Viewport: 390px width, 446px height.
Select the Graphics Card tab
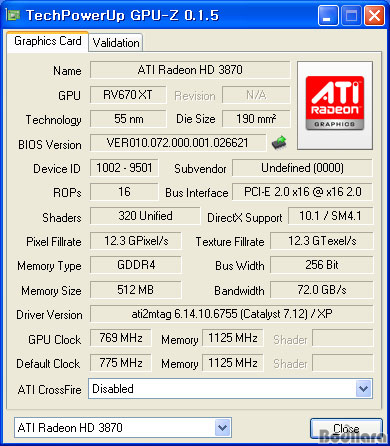tap(47, 41)
